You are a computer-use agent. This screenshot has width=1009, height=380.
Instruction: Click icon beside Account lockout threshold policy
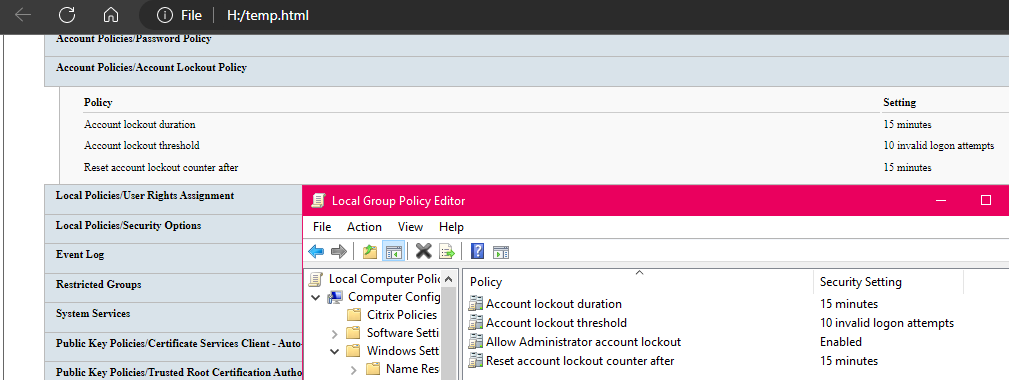(476, 323)
